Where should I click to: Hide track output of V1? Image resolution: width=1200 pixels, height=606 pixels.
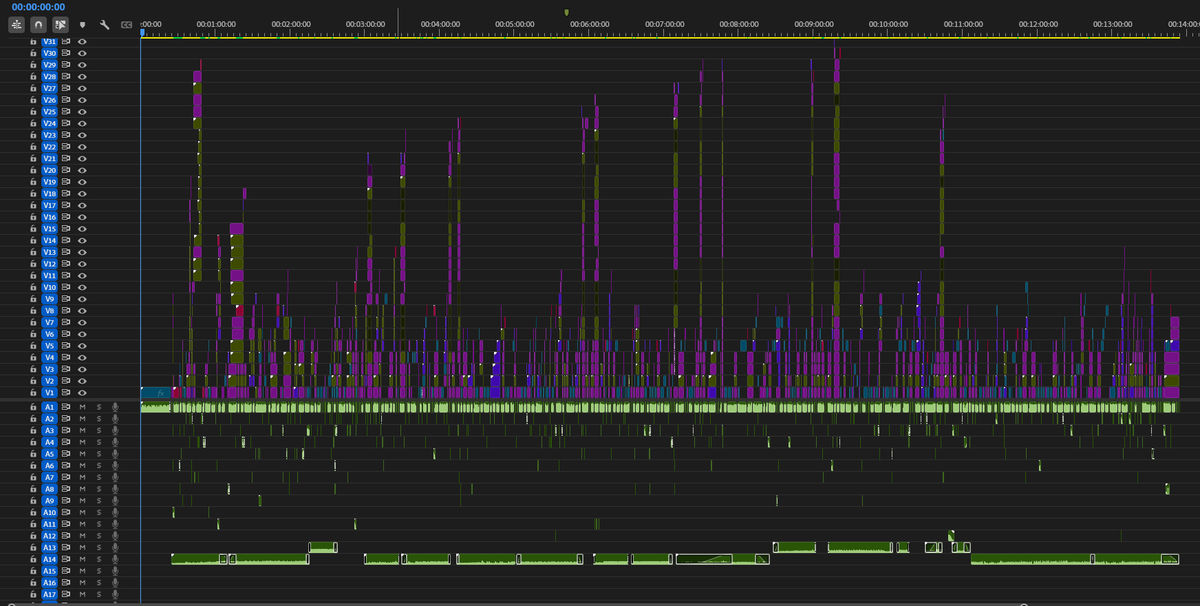83,393
